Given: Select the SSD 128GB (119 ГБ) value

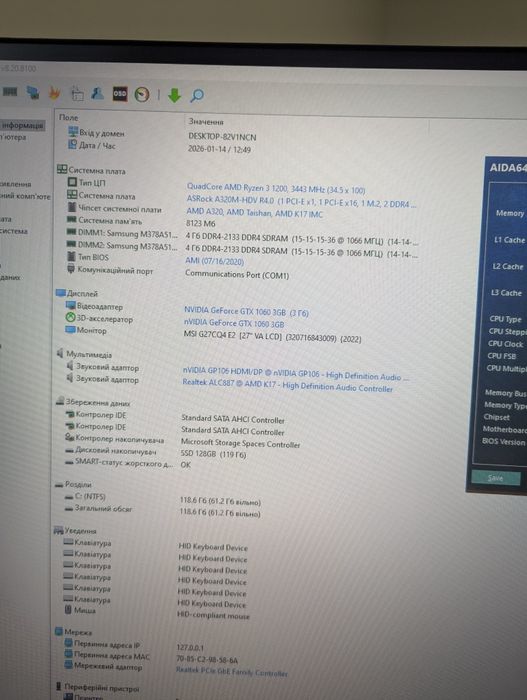Looking at the screenshot, I should [x=213, y=454].
